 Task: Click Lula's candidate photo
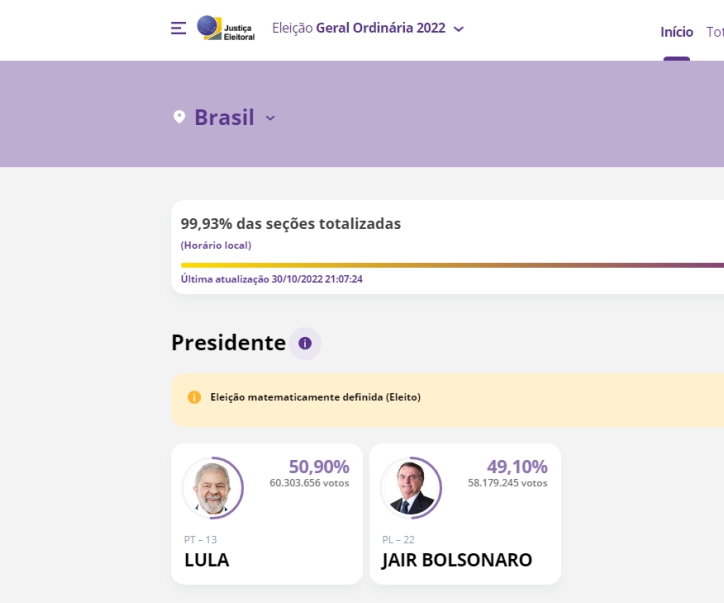tap(212, 488)
